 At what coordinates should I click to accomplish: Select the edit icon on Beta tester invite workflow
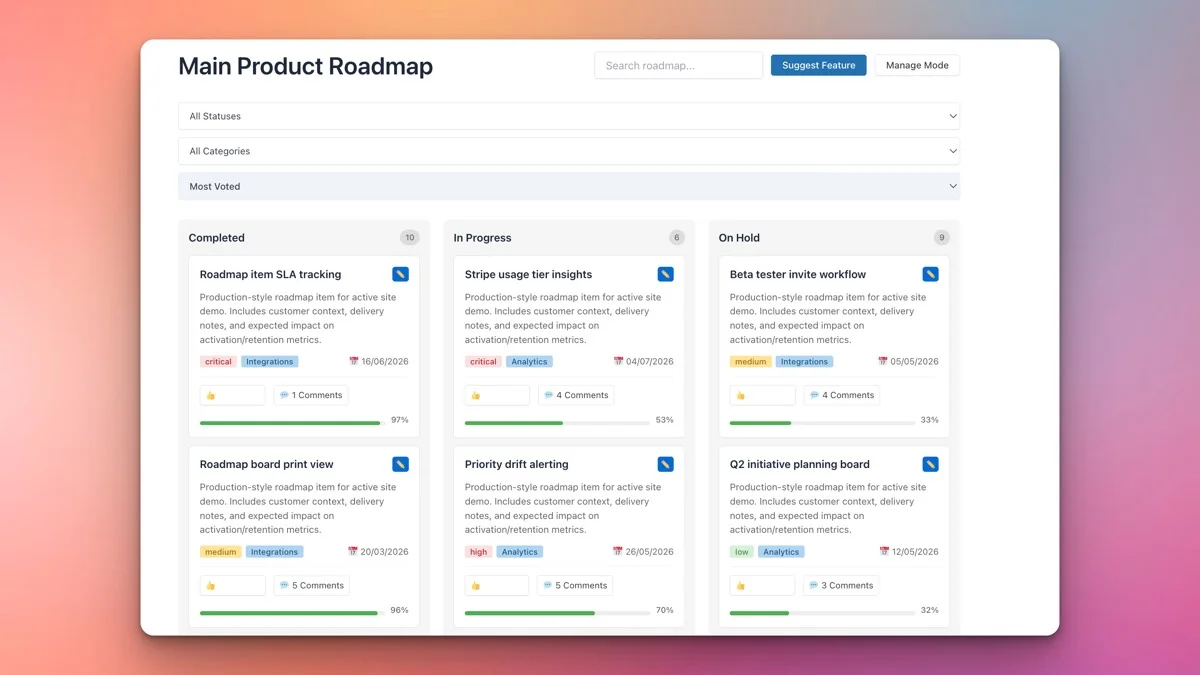(x=930, y=273)
